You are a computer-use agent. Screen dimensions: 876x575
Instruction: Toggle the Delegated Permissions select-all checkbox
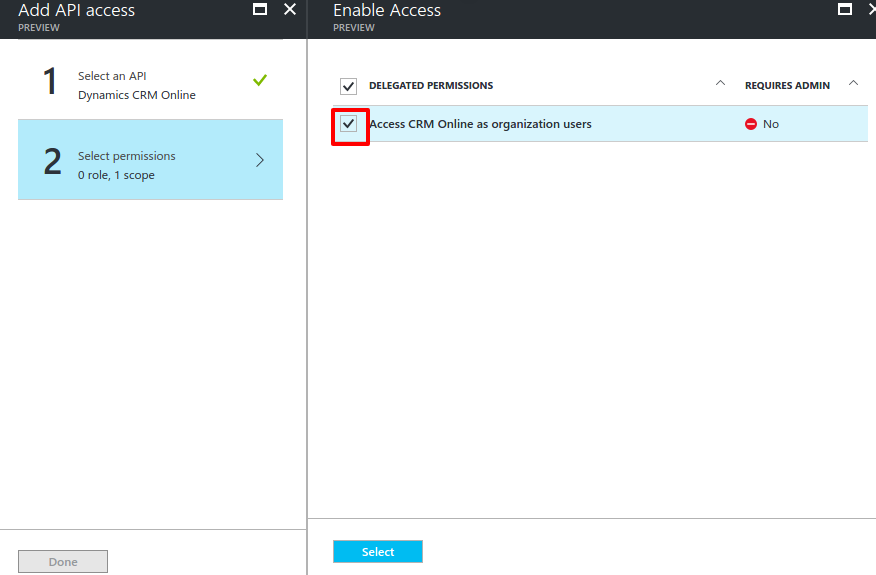click(349, 86)
